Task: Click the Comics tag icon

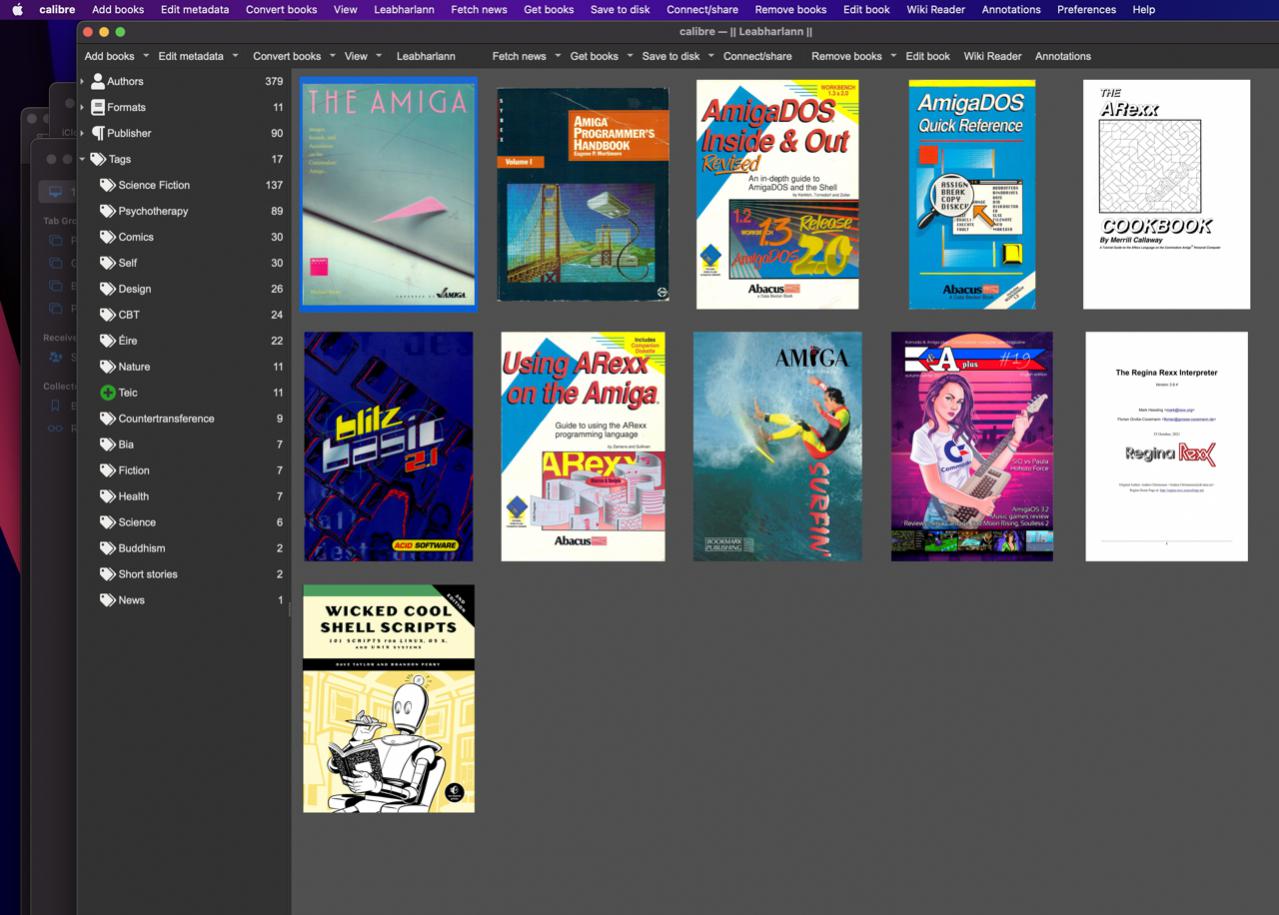Action: 108,237
